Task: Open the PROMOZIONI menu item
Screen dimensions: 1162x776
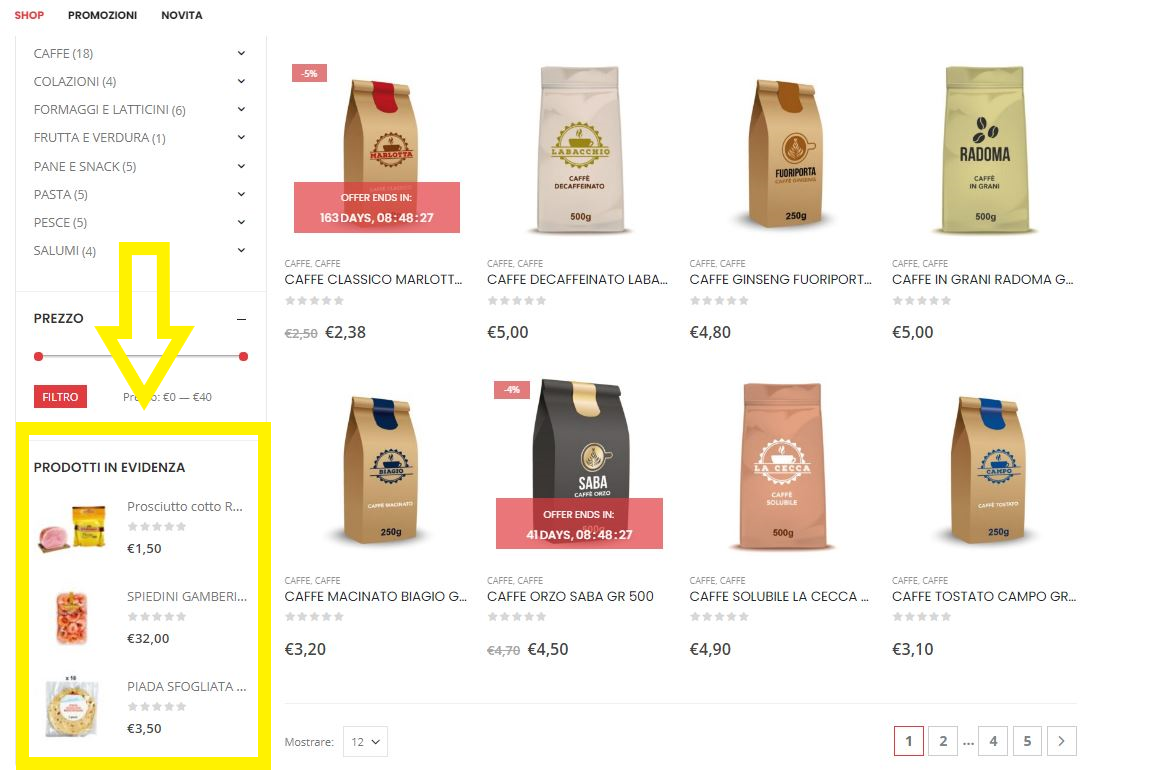Action: [102, 15]
